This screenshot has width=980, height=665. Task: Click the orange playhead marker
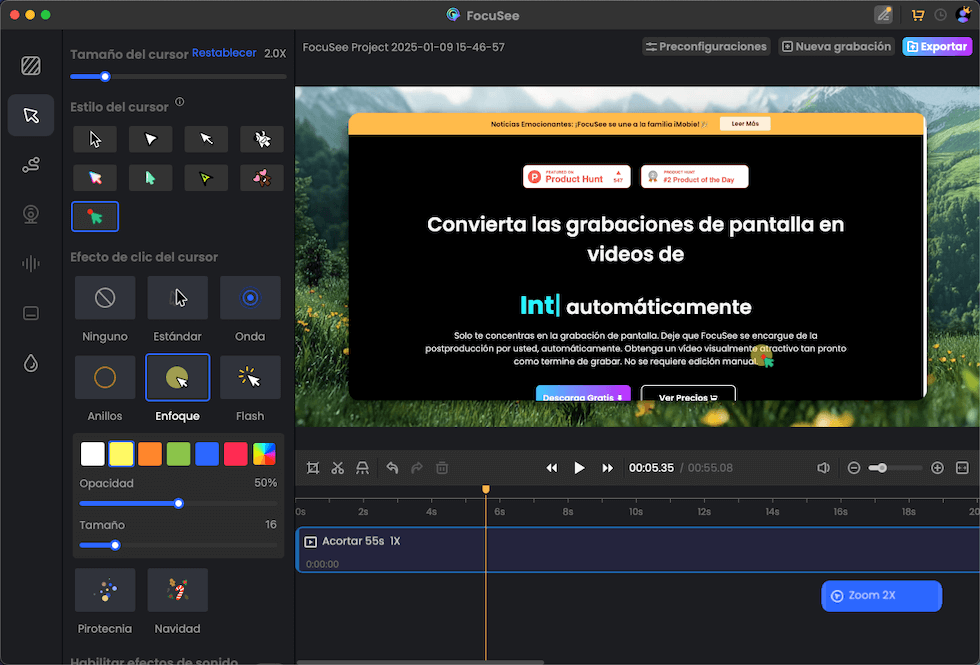[x=486, y=489]
